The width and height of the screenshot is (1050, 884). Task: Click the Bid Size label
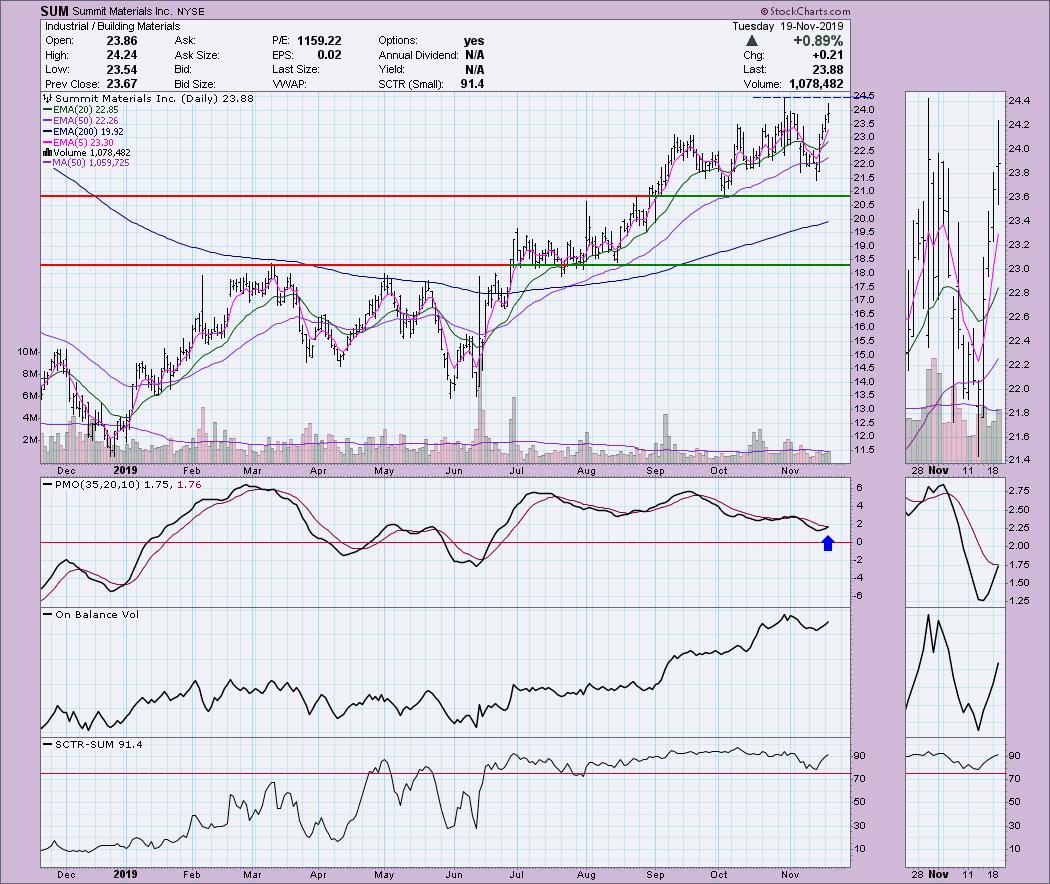pyautogui.click(x=195, y=84)
